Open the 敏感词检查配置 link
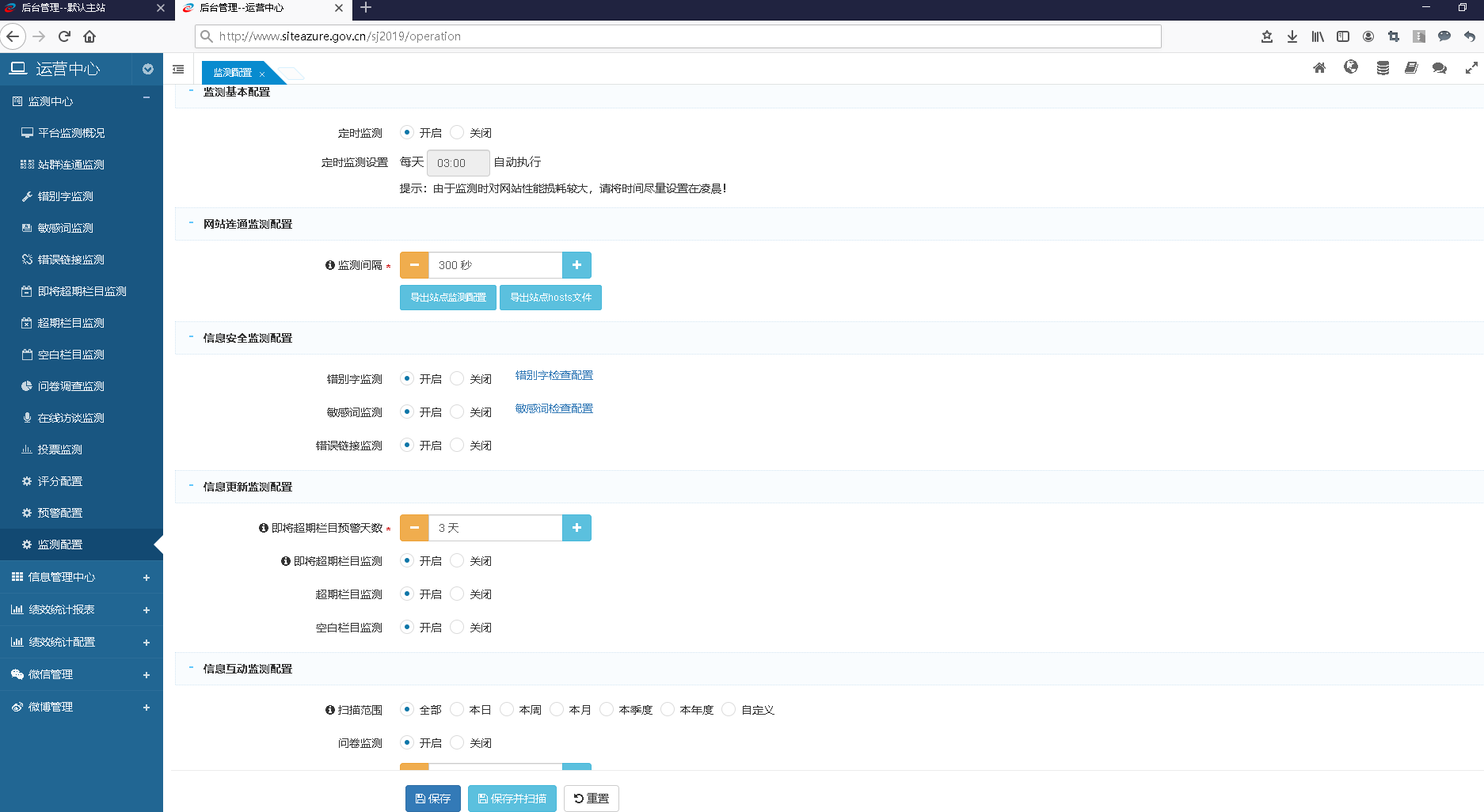 coord(554,408)
